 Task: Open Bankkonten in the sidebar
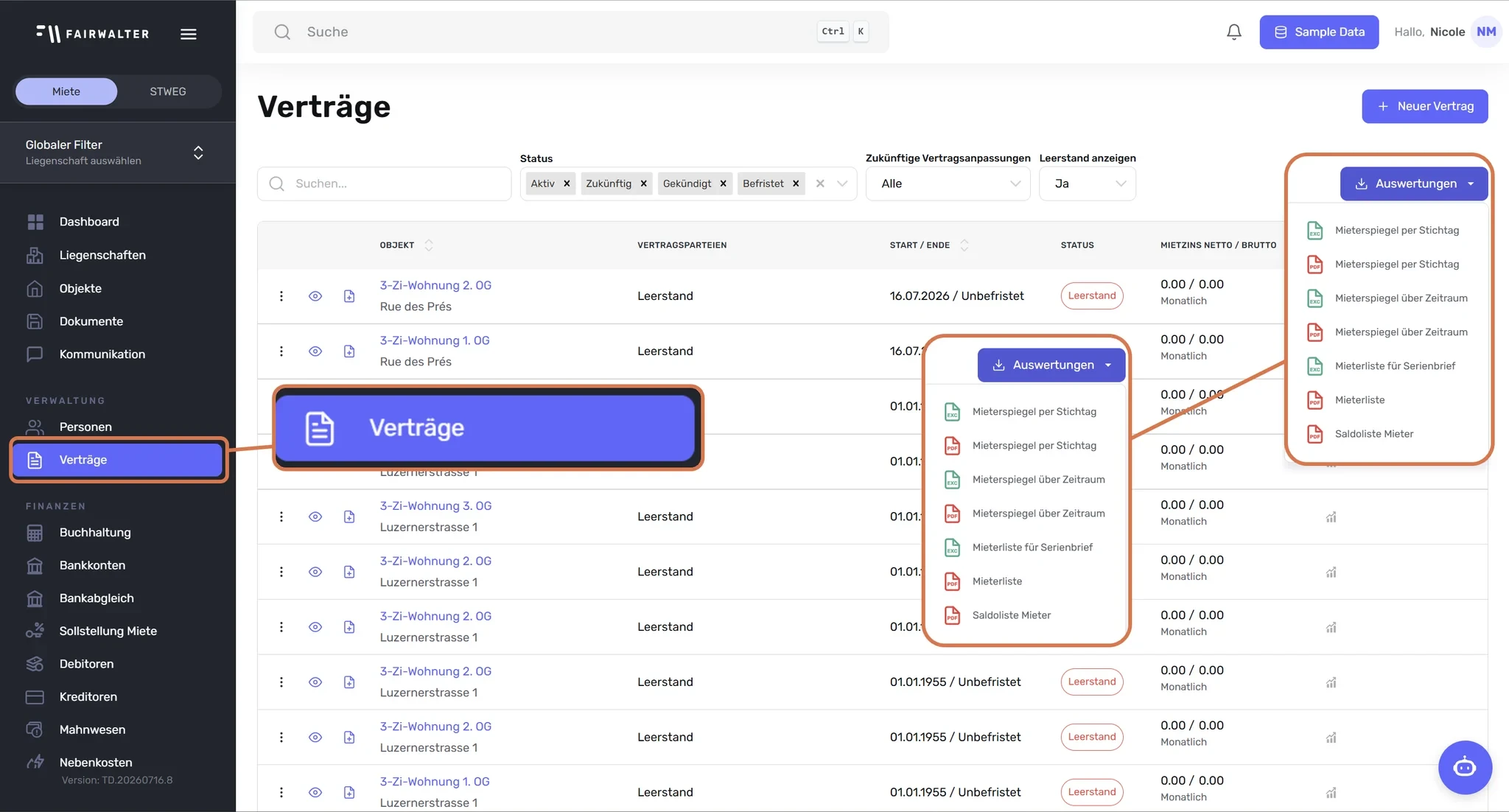click(92, 565)
